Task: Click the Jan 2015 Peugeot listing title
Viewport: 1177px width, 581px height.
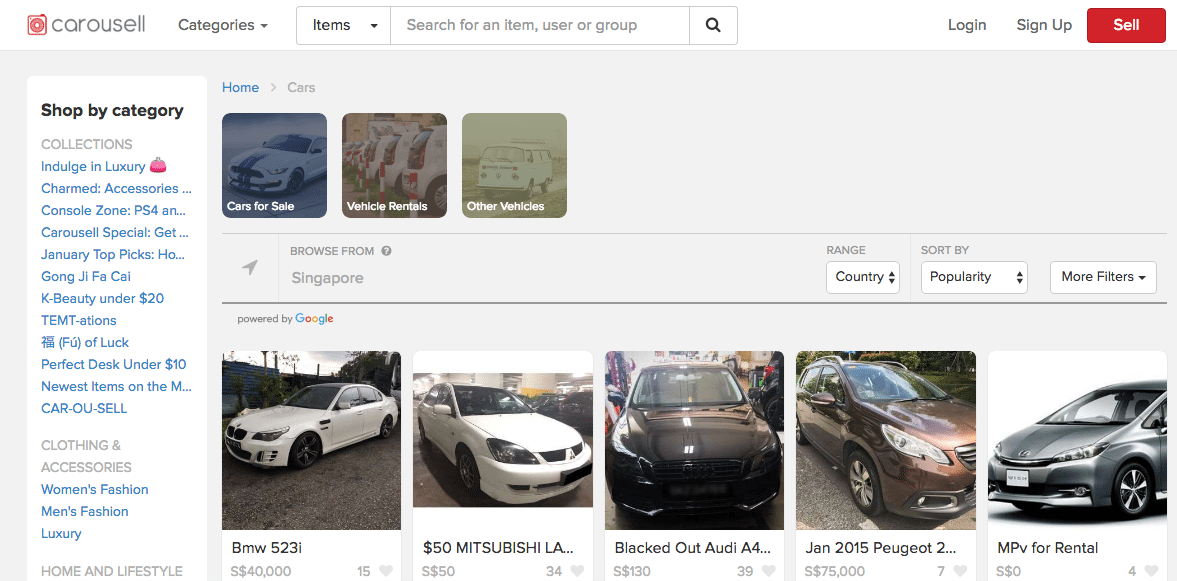Action: coord(881,548)
